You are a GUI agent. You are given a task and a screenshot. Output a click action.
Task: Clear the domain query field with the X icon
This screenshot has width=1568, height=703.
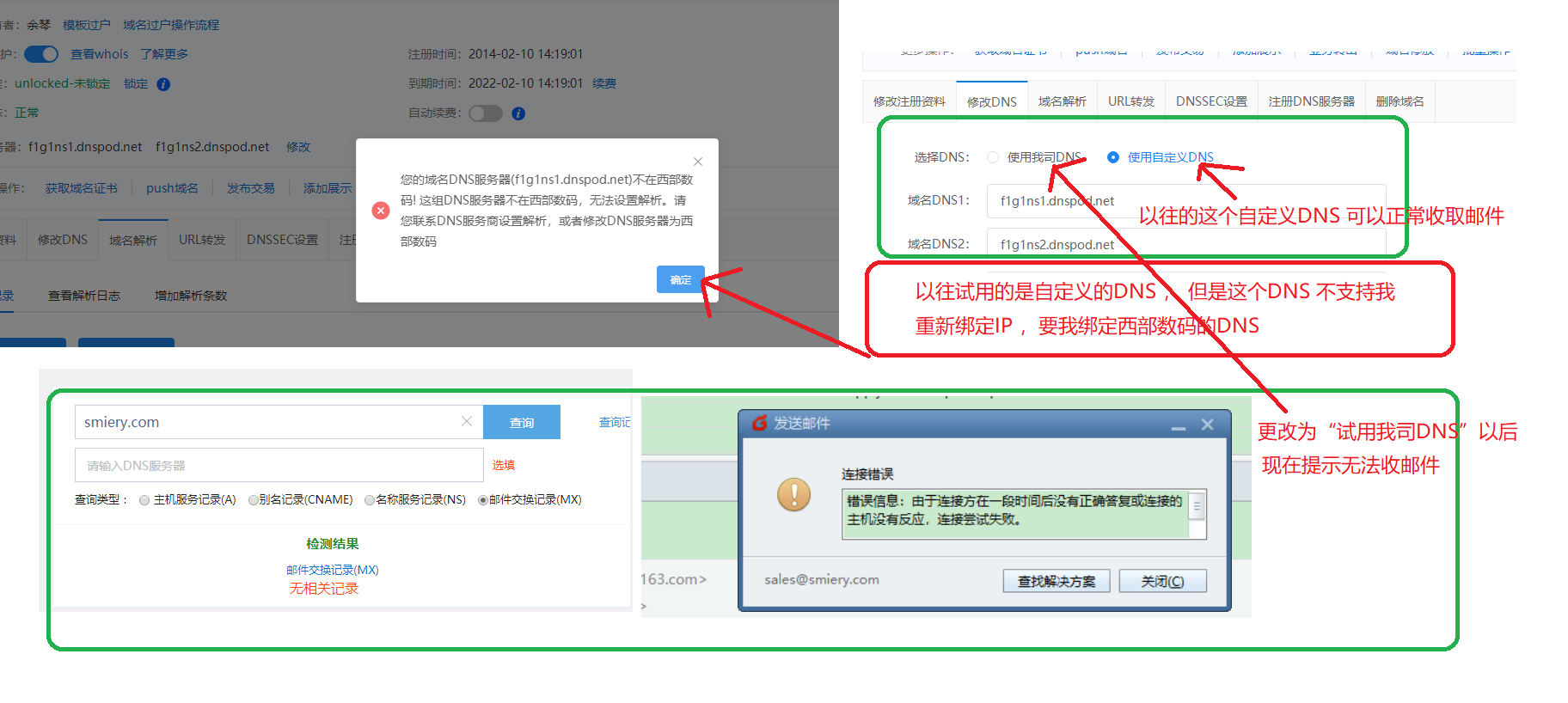click(x=467, y=421)
